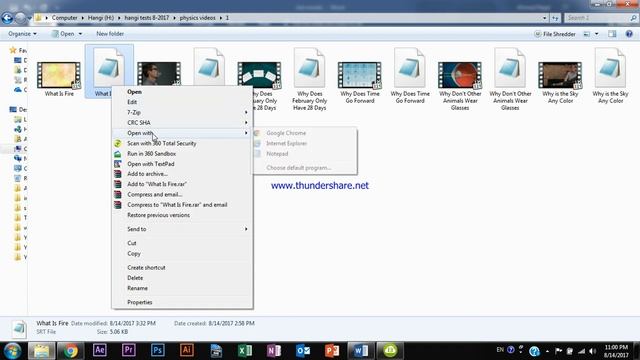This screenshot has height=360, width=640.
Task: Open Photoshop taskbar icon
Action: coord(158,350)
